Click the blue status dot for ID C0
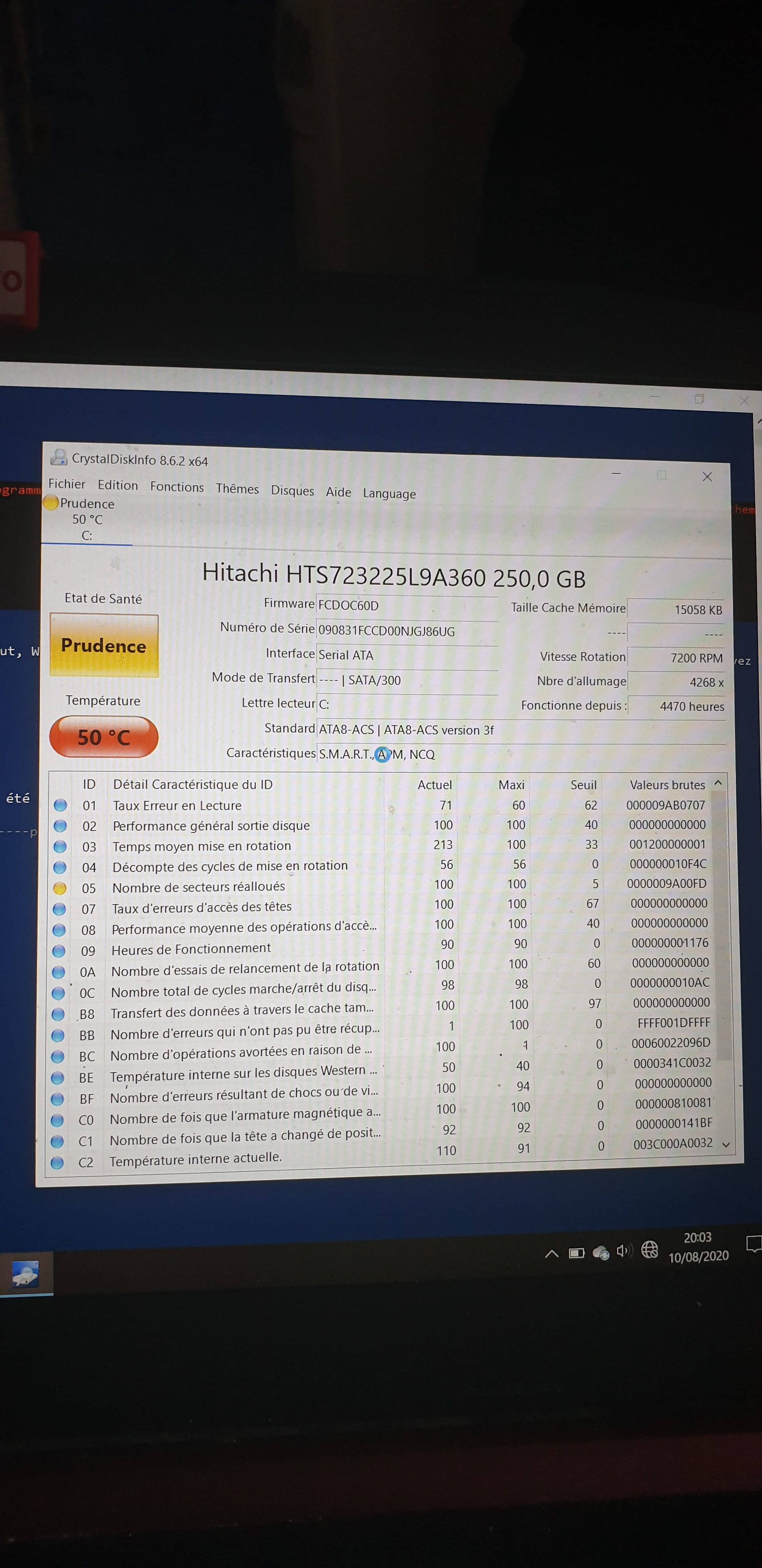The width and height of the screenshot is (762, 1568). pyautogui.click(x=57, y=1121)
